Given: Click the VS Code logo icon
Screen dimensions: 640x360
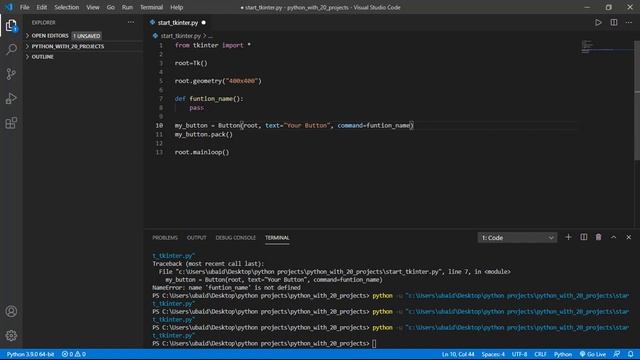Looking at the screenshot, I should coord(9,7).
